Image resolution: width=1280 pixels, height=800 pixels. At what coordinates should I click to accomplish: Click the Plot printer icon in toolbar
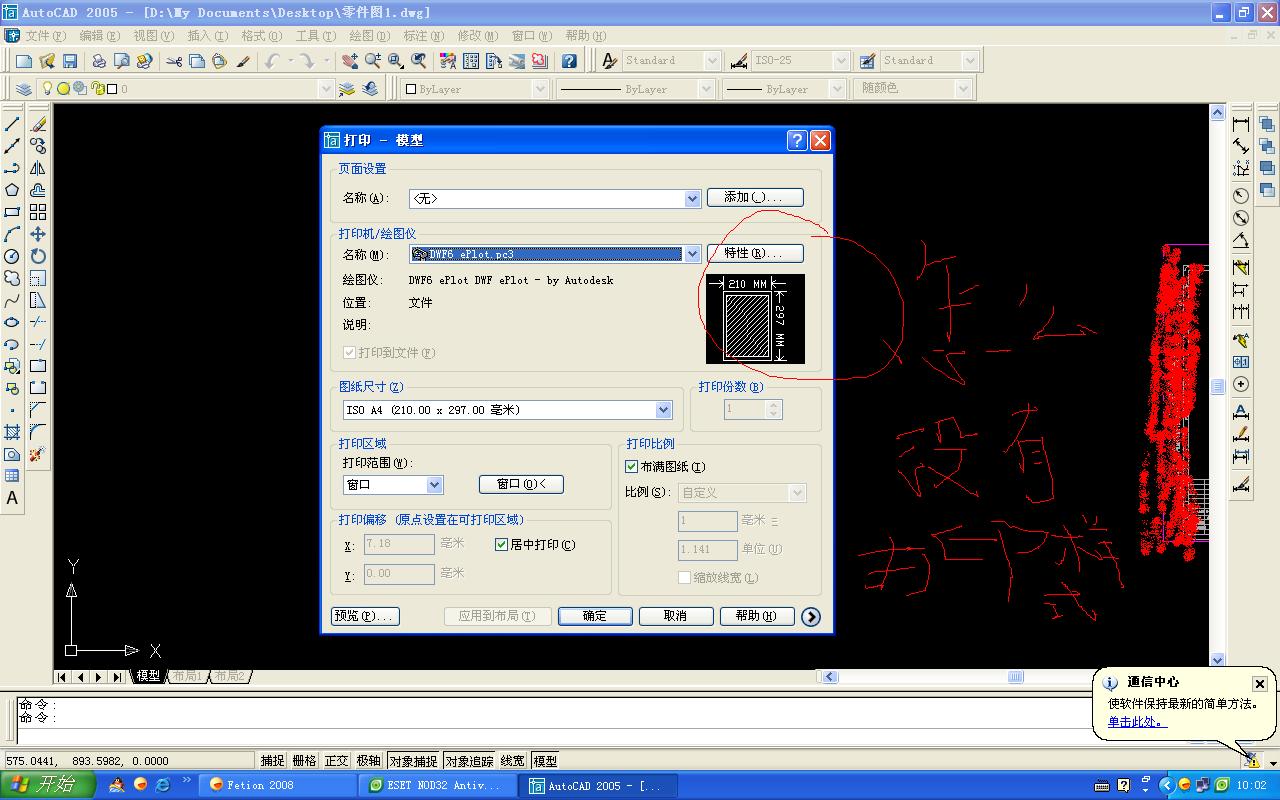[99, 61]
